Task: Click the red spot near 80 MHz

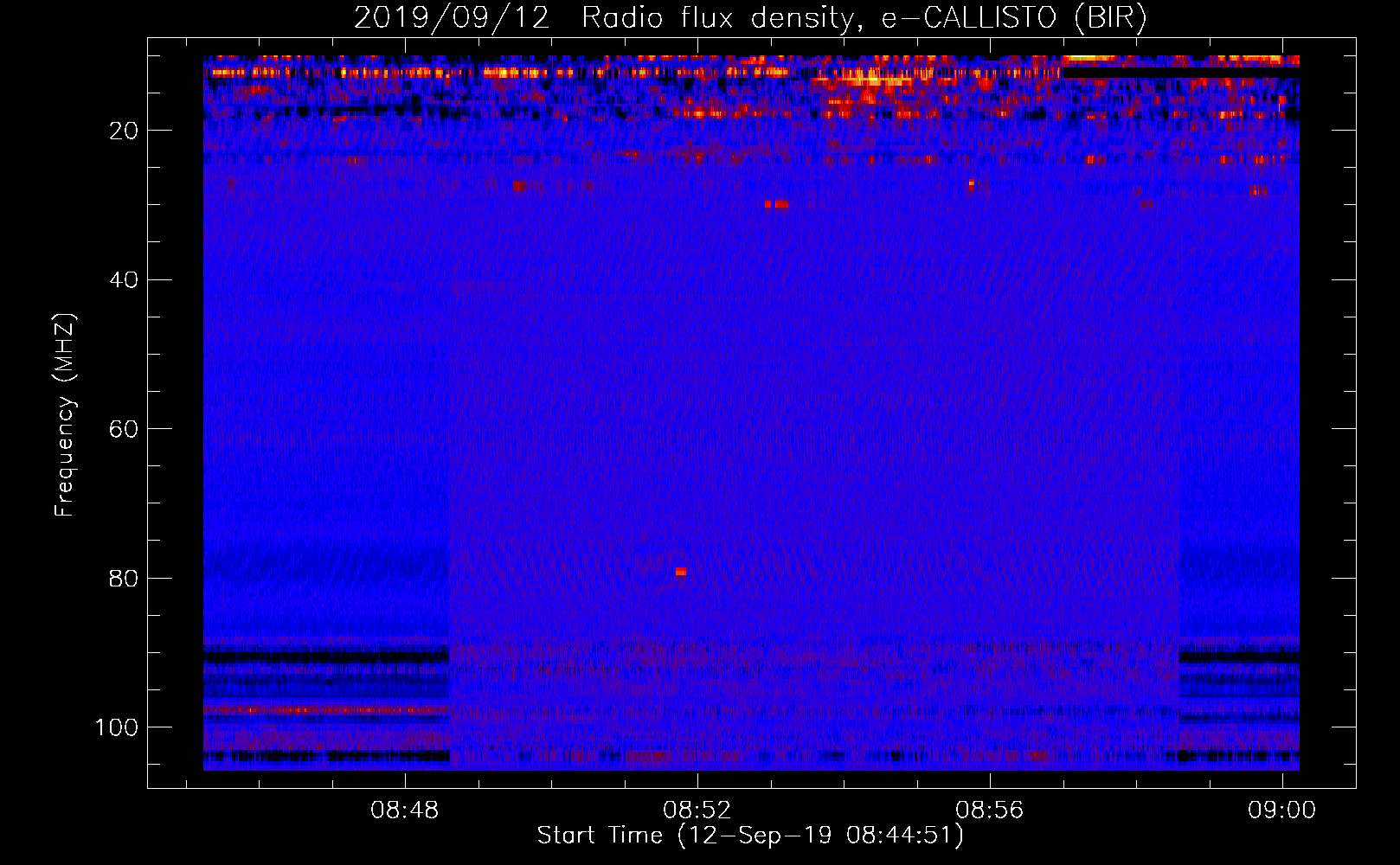Action: tap(681, 572)
